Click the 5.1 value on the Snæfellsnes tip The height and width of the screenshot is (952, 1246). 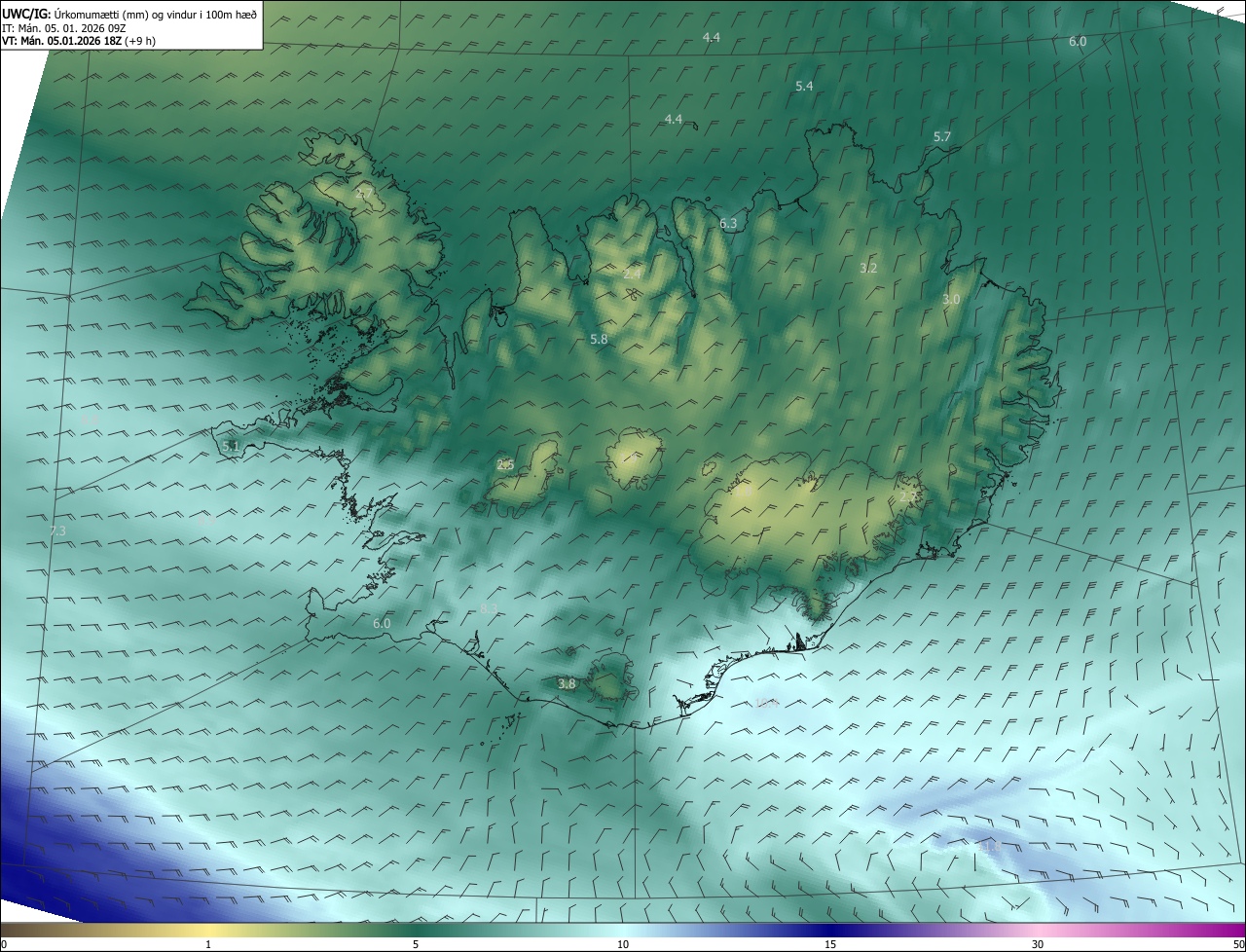pyautogui.click(x=231, y=446)
